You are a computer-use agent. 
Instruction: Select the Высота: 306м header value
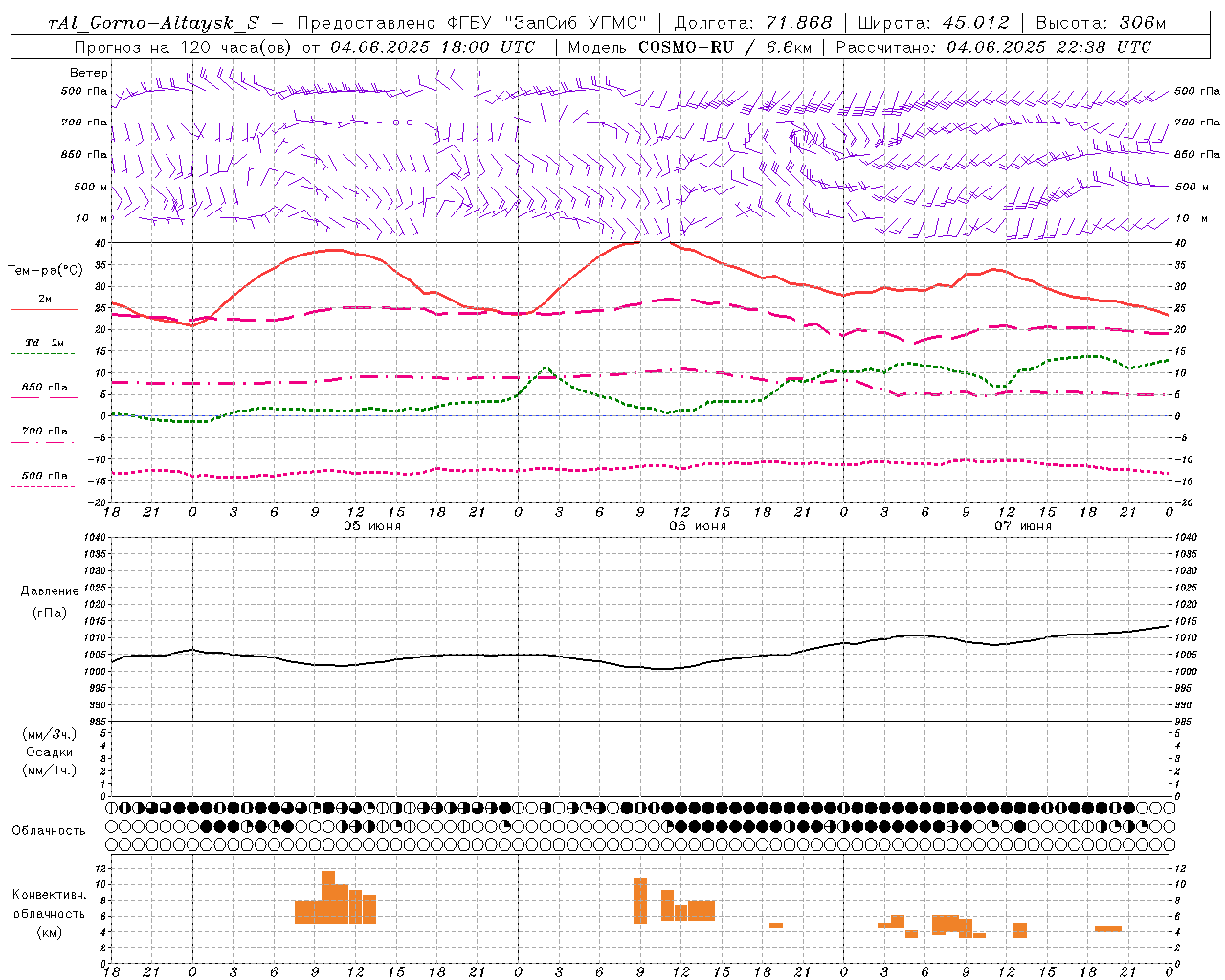click(1102, 23)
